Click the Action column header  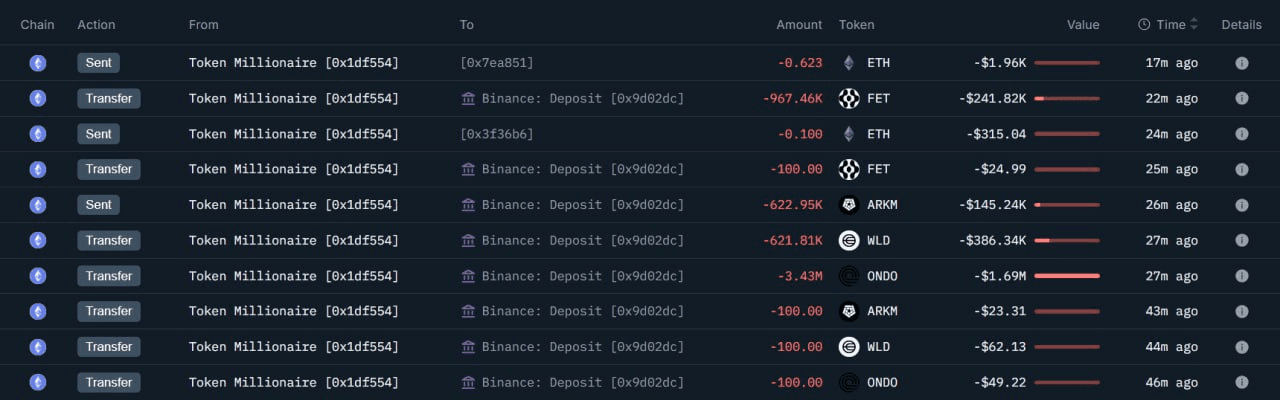[x=96, y=25]
